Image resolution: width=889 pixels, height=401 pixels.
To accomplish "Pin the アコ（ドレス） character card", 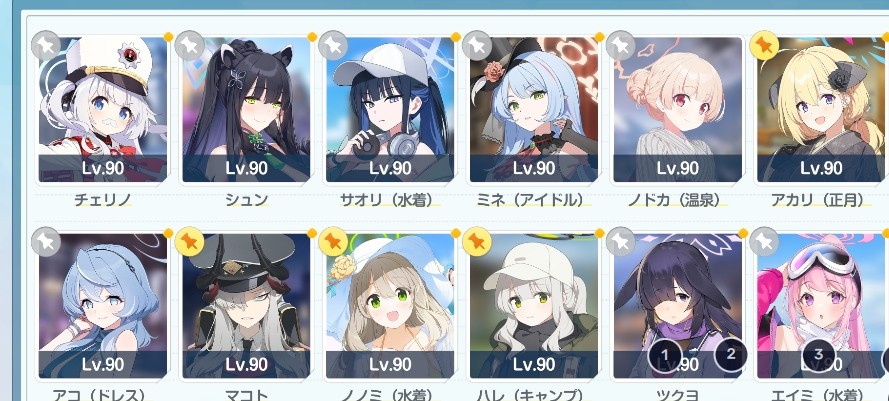I will click(46, 242).
